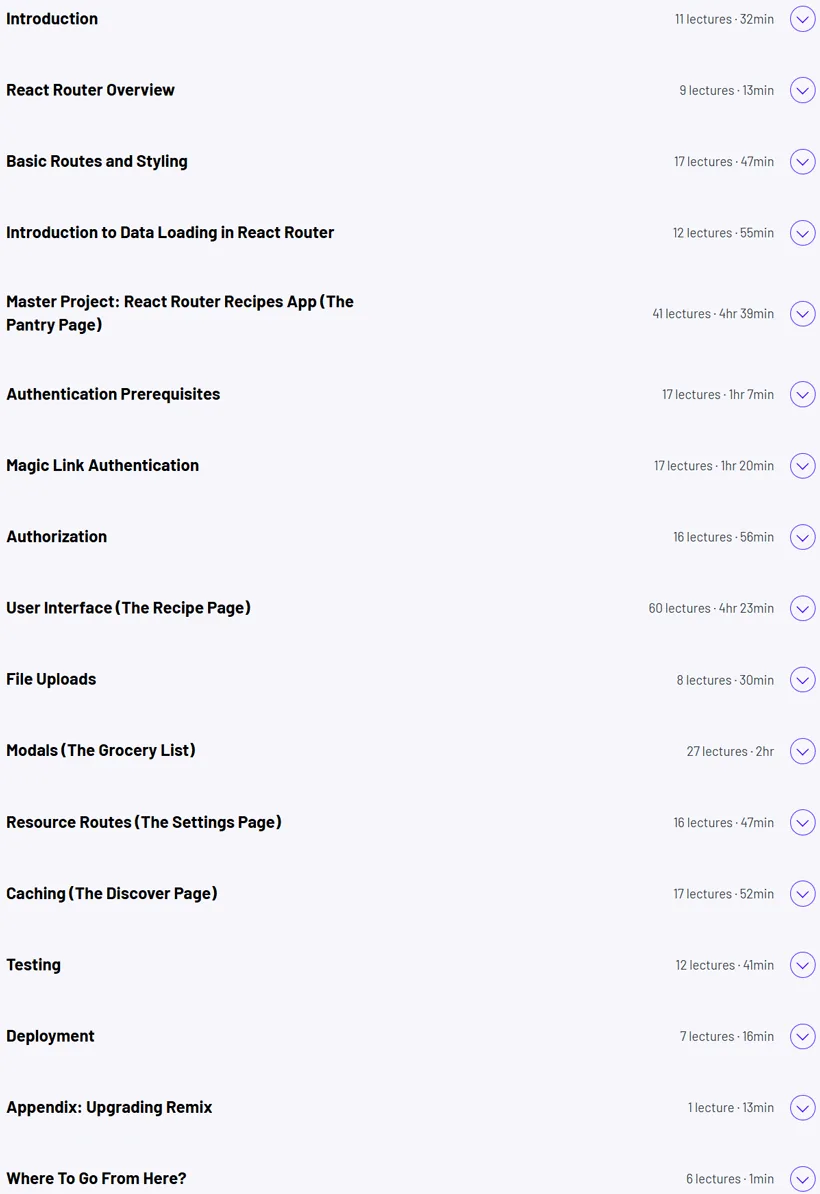This screenshot has height=1194, width=820.
Task: Open the Deployment section heading
Action: pyautogui.click(x=50, y=1036)
